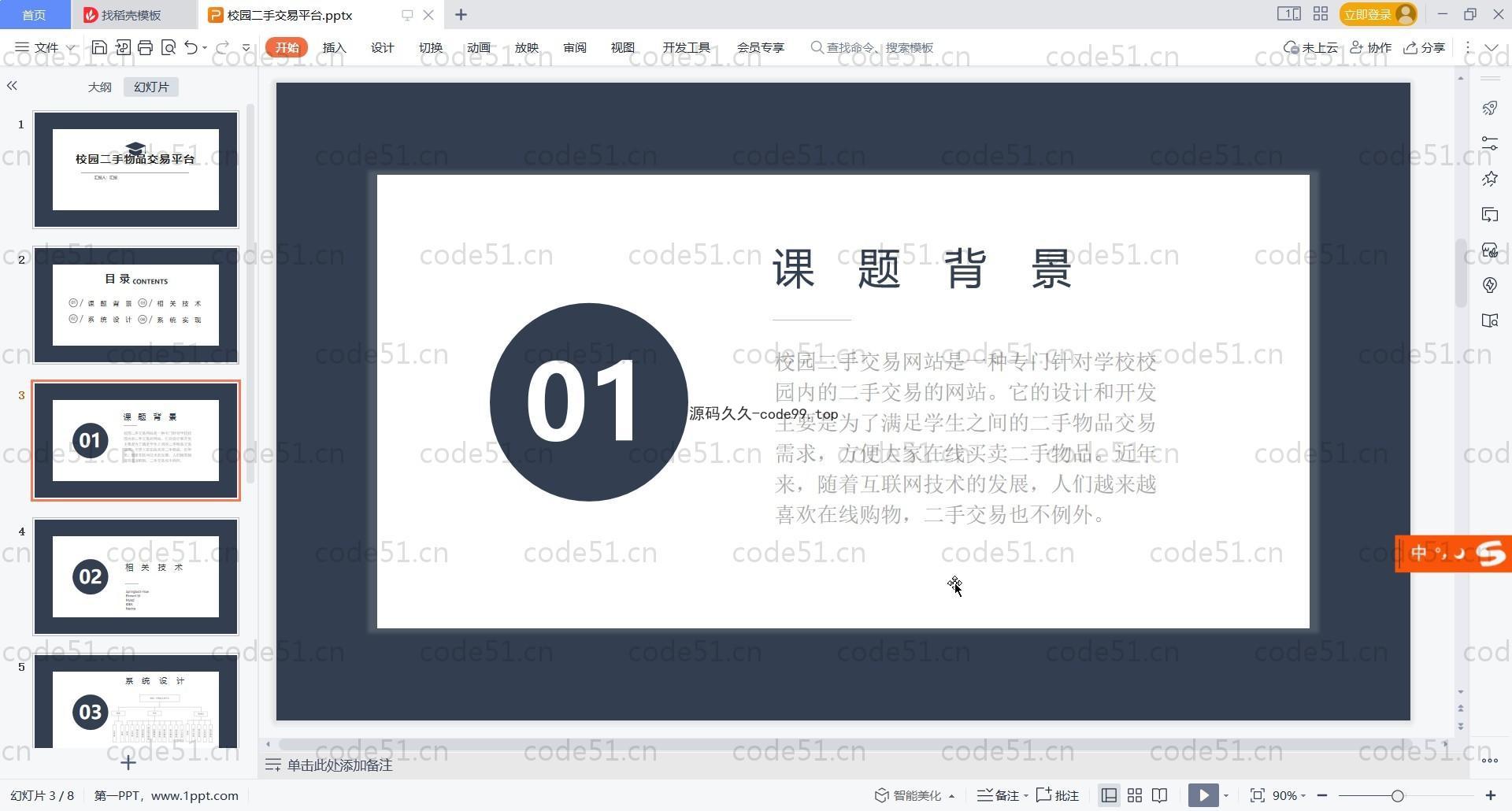Open the 会员专享 member tab
The image size is (1512, 811).
pos(760,47)
